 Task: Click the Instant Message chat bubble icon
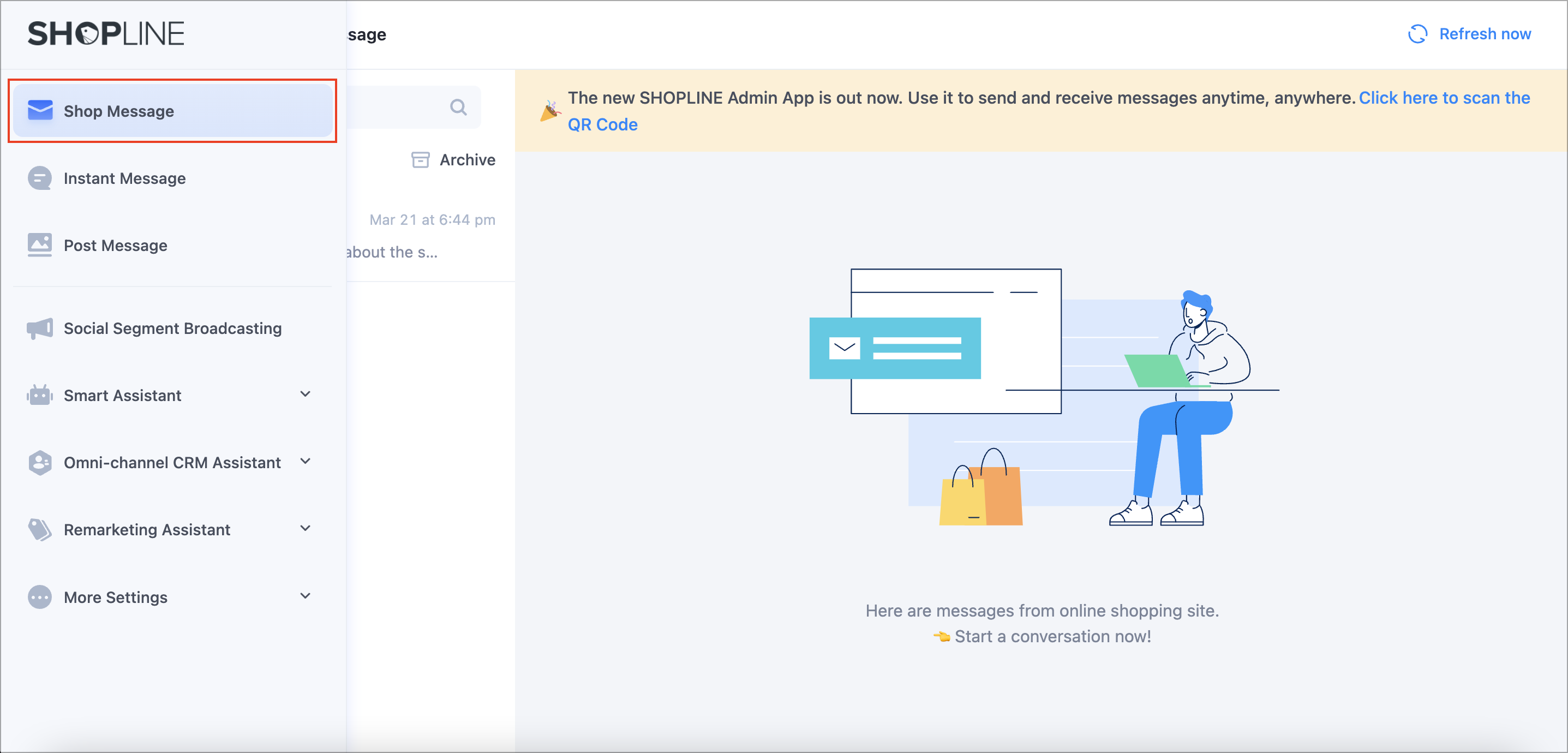tap(40, 178)
